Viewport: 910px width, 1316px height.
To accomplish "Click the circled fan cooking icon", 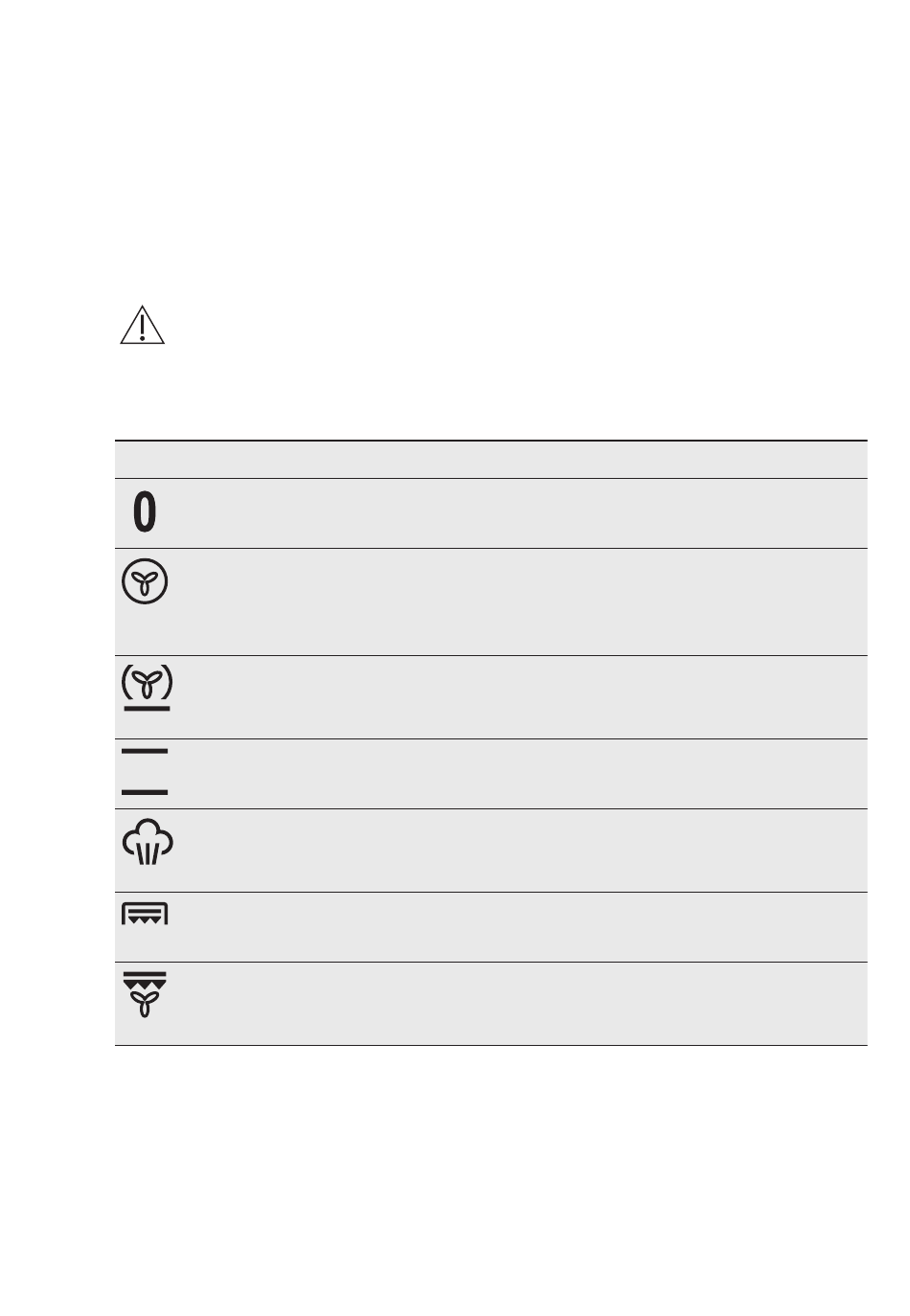I will pyautogui.click(x=145, y=582).
